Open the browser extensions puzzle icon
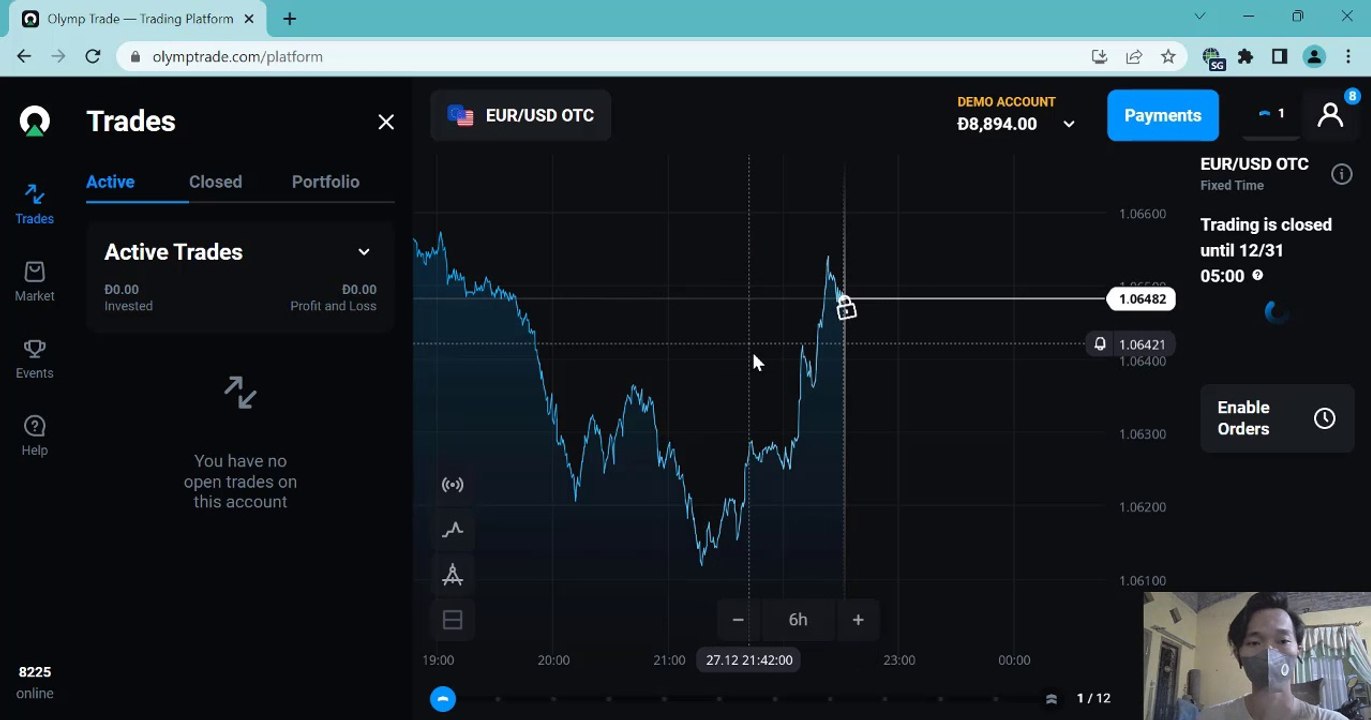Image resolution: width=1371 pixels, height=720 pixels. tap(1245, 57)
